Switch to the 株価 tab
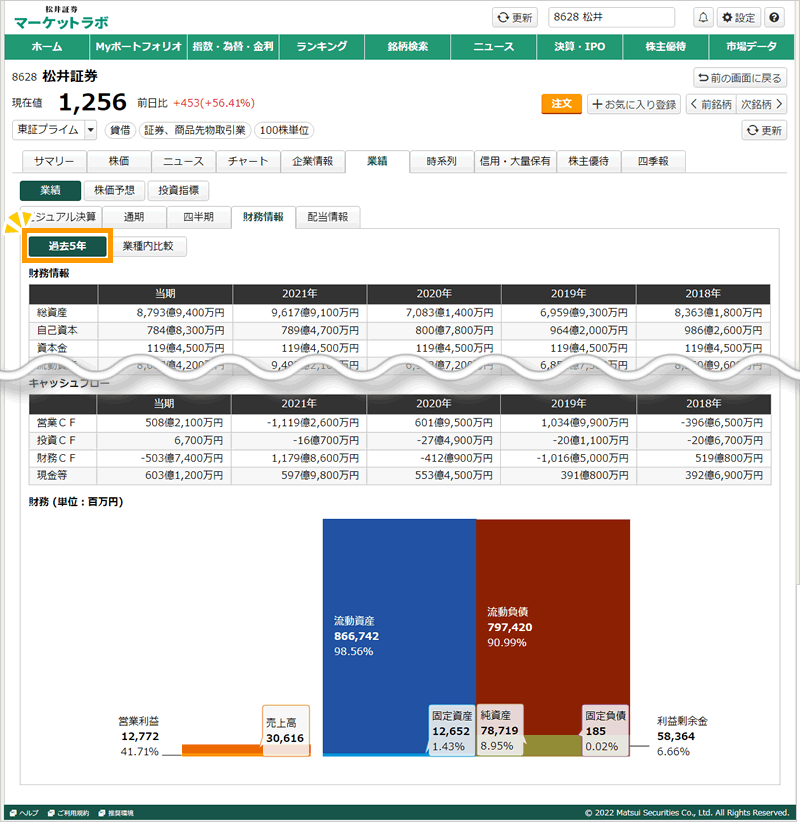The height and width of the screenshot is (822, 800). pos(119,161)
